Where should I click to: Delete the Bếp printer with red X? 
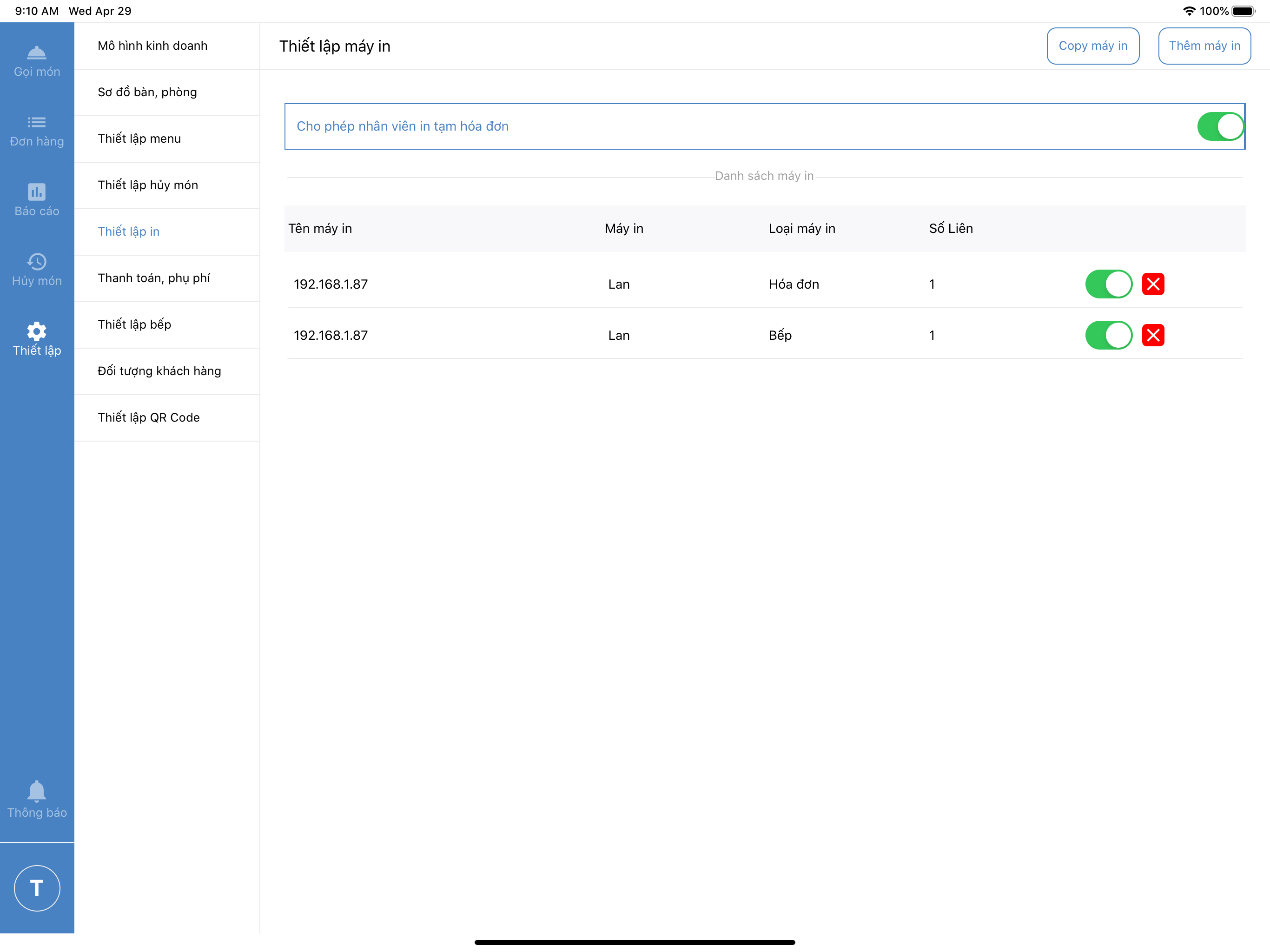[1153, 335]
